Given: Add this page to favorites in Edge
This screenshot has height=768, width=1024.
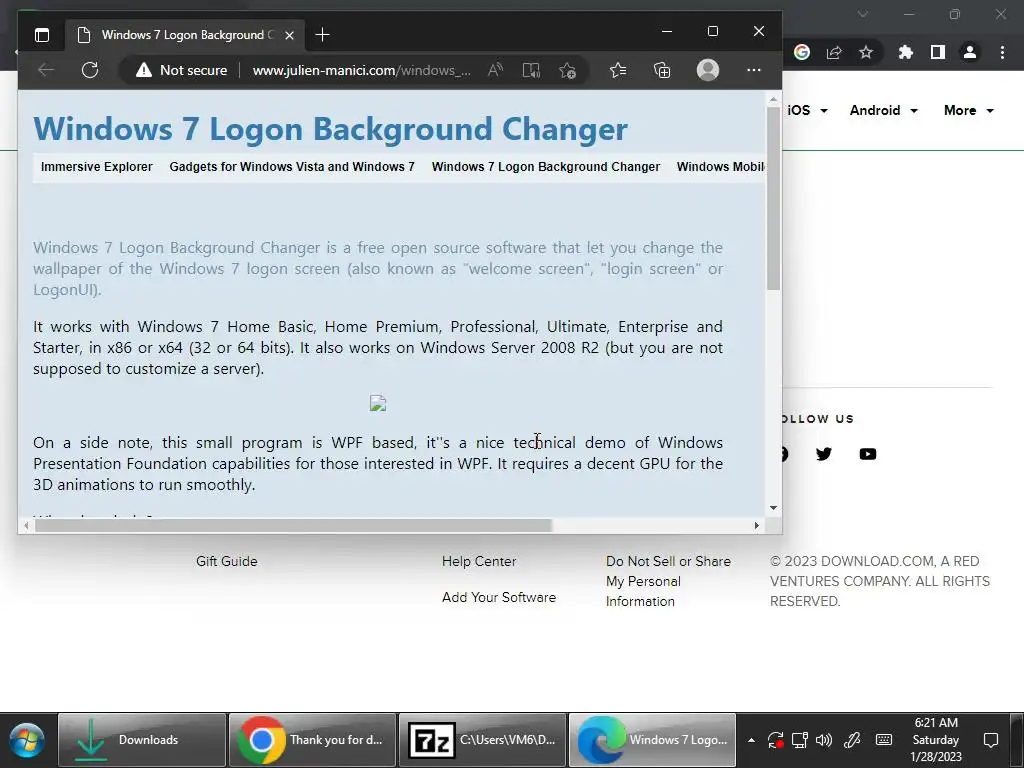Looking at the screenshot, I should point(567,70).
